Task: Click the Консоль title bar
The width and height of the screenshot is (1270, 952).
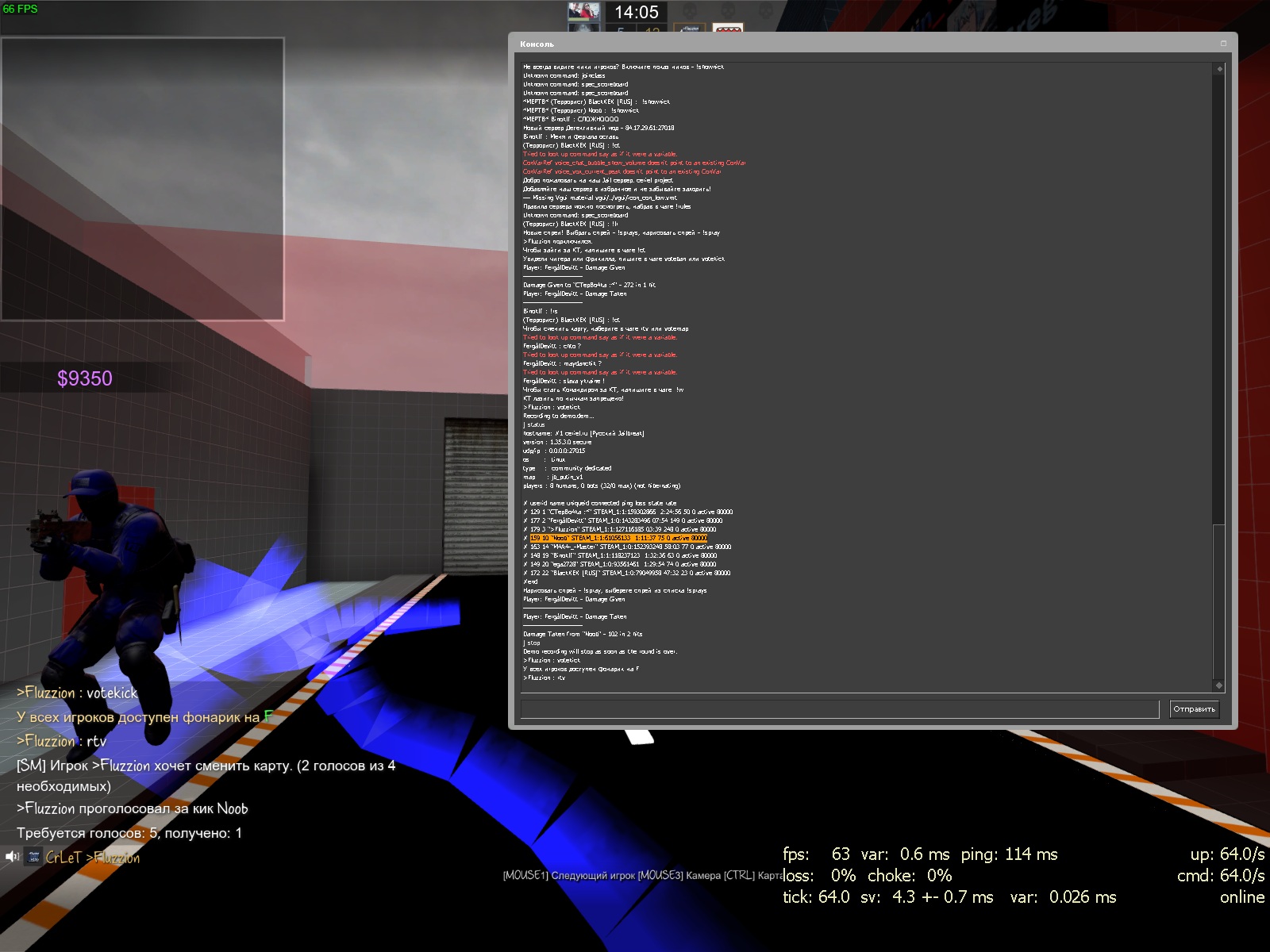Action: pos(794,44)
